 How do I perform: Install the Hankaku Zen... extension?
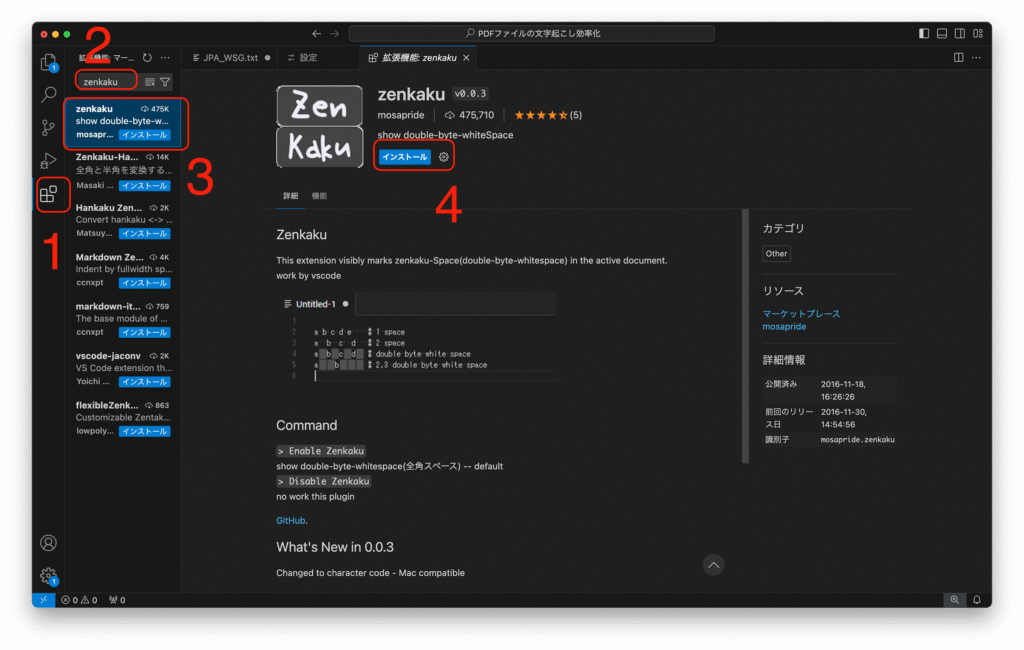(x=144, y=234)
